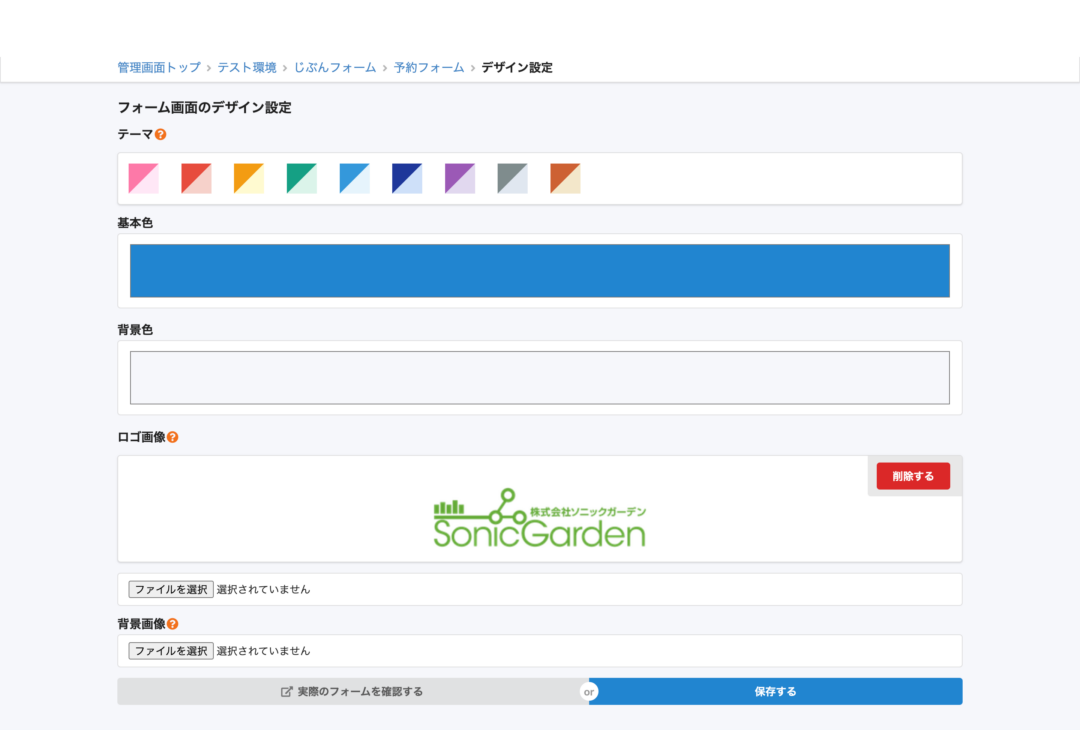
Task: Choose the purple diagonal theme swatch
Action: pyautogui.click(x=458, y=178)
